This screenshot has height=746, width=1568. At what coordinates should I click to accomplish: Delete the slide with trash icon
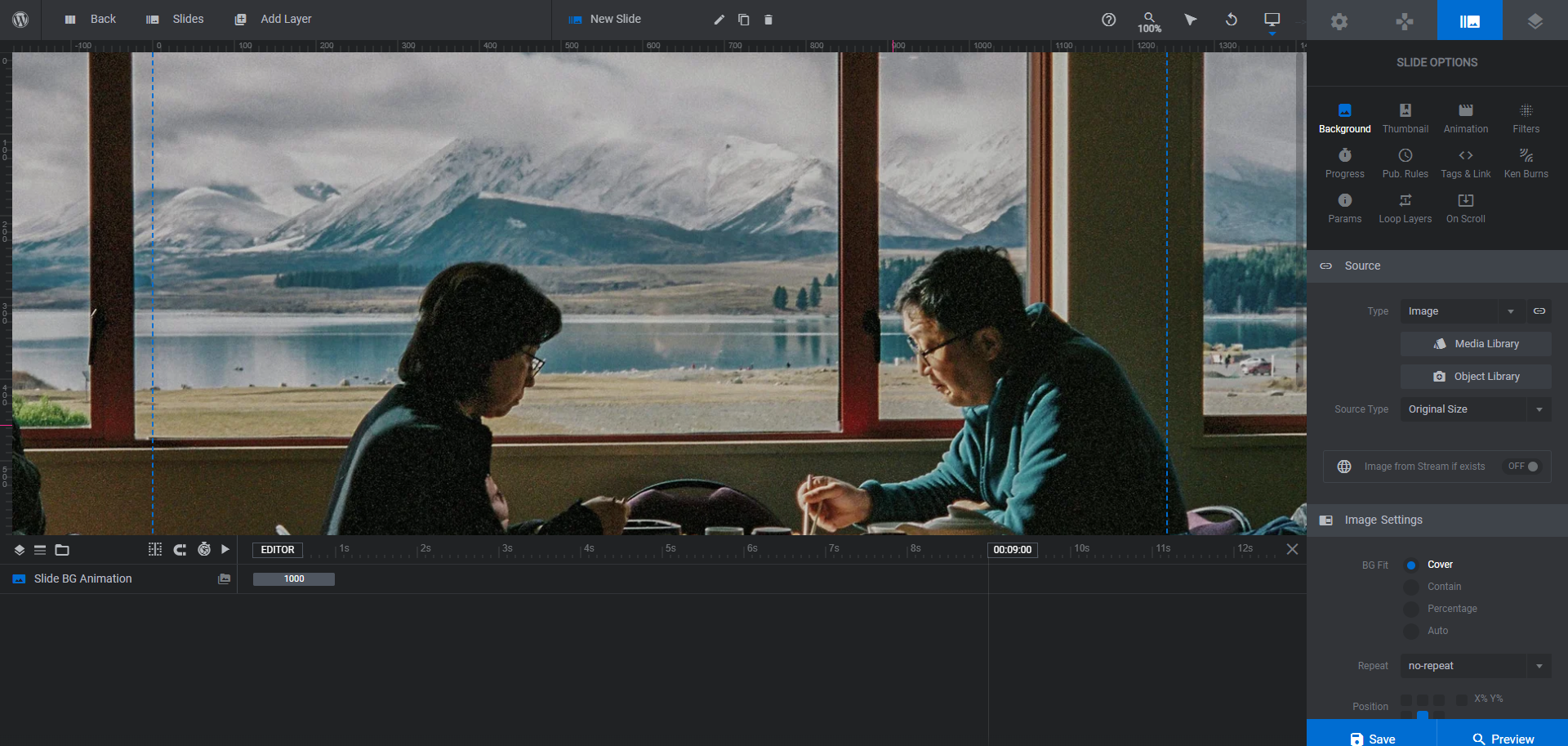pos(768,20)
